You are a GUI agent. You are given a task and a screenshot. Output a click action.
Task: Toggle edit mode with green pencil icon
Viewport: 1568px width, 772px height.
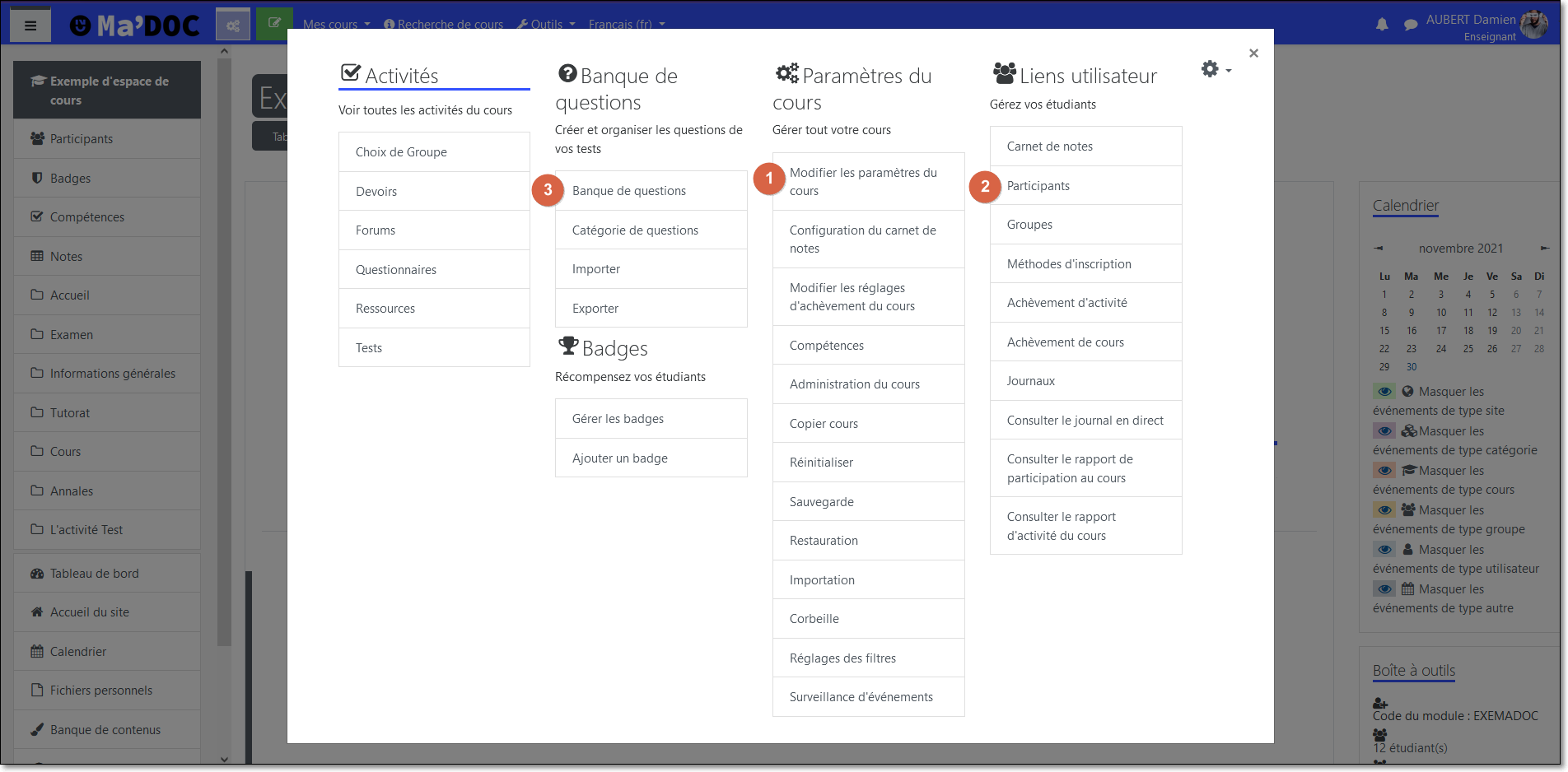[274, 22]
